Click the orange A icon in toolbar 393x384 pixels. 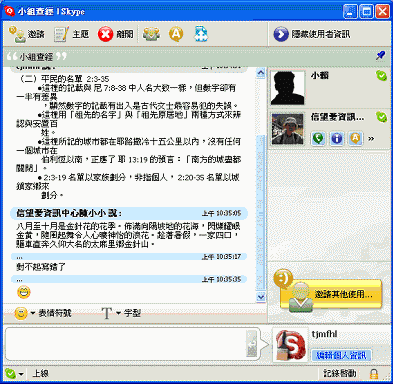tap(176, 34)
